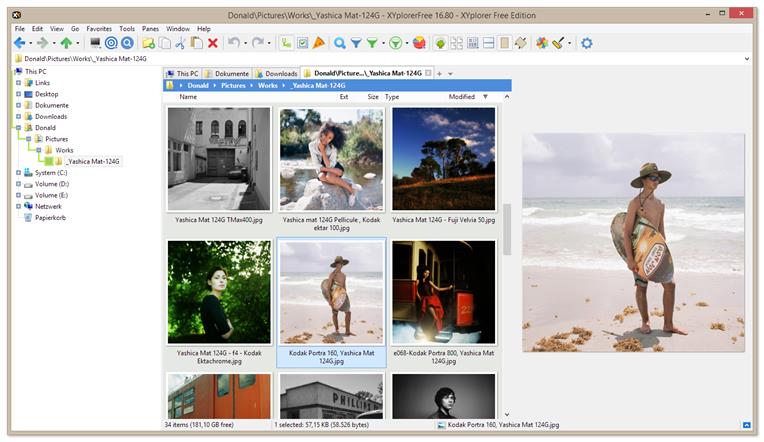Create a new folder via toolbar

(x=149, y=43)
